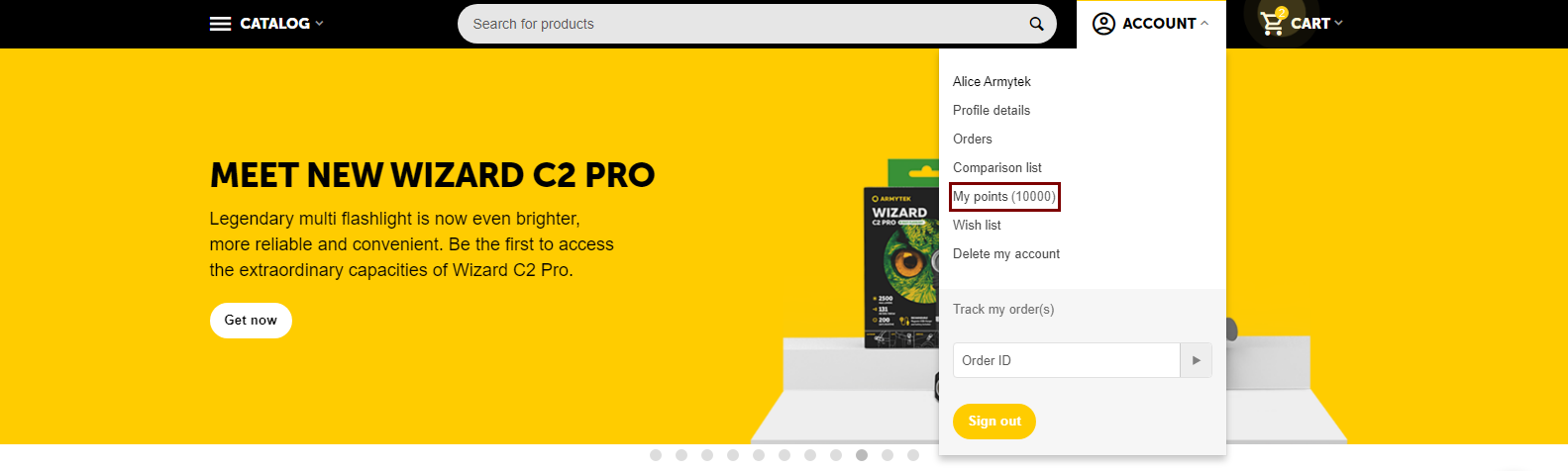Click the Order ID input field
The height and width of the screenshot is (471, 1568).
[x=1067, y=360]
